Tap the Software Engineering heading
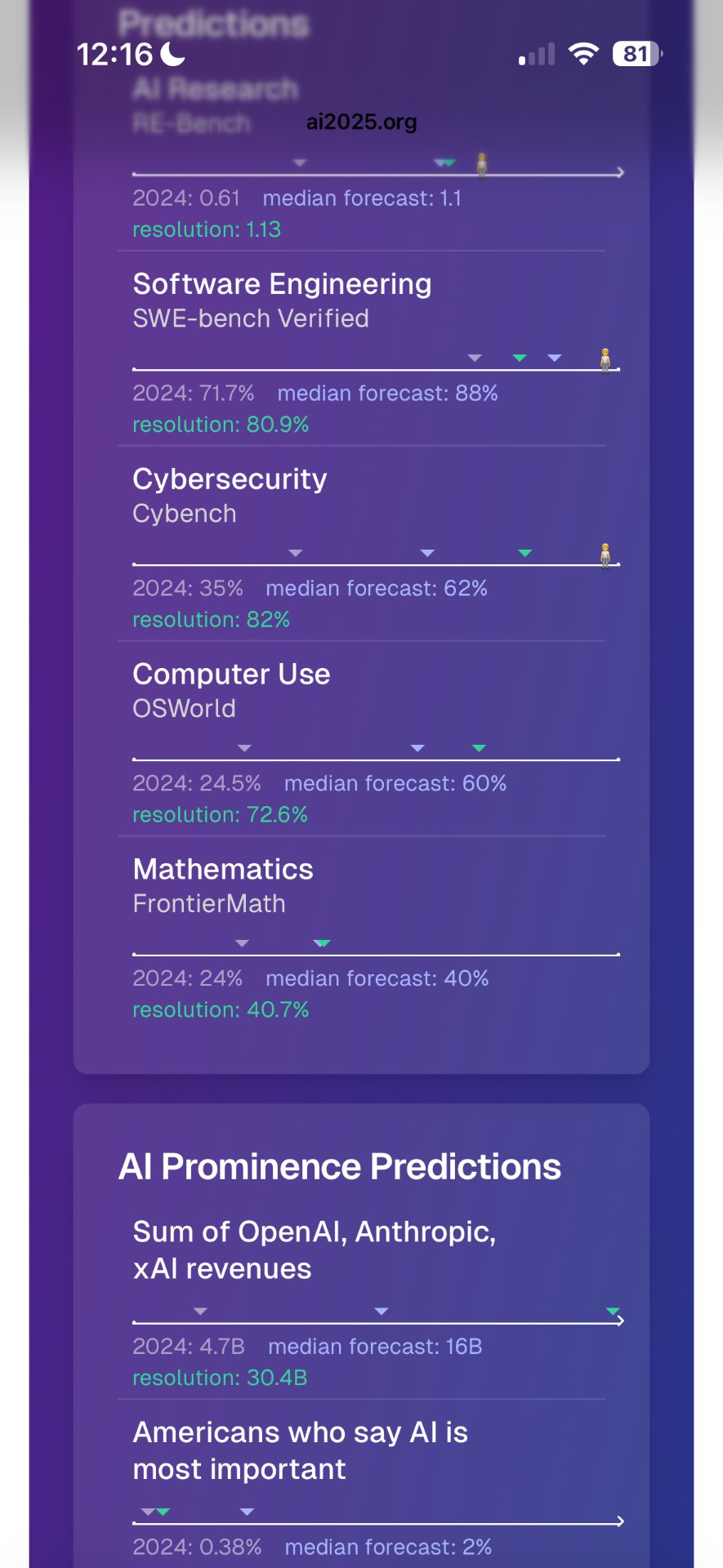 pyautogui.click(x=282, y=284)
